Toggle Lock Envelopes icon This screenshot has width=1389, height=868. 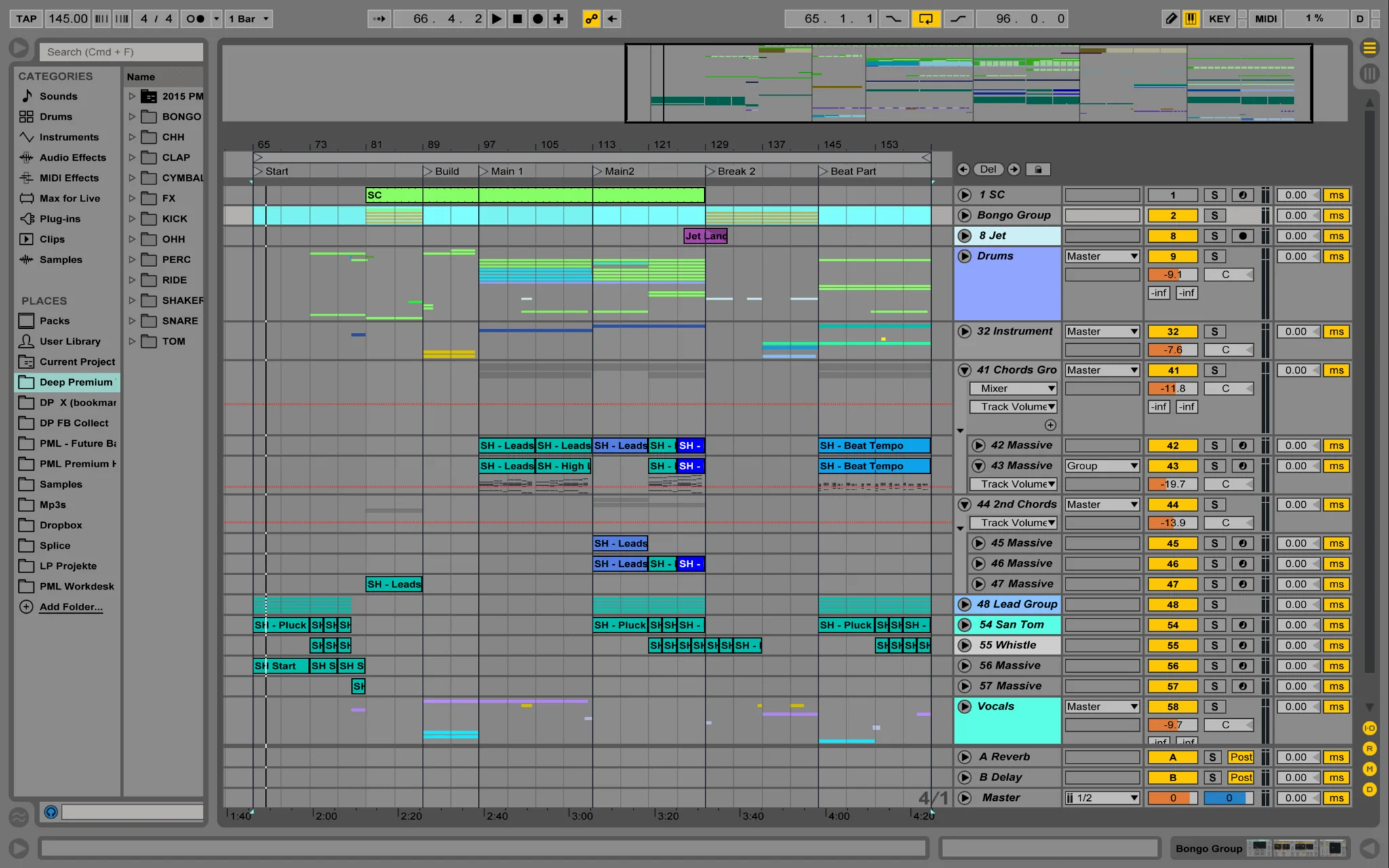pyautogui.click(x=1038, y=170)
